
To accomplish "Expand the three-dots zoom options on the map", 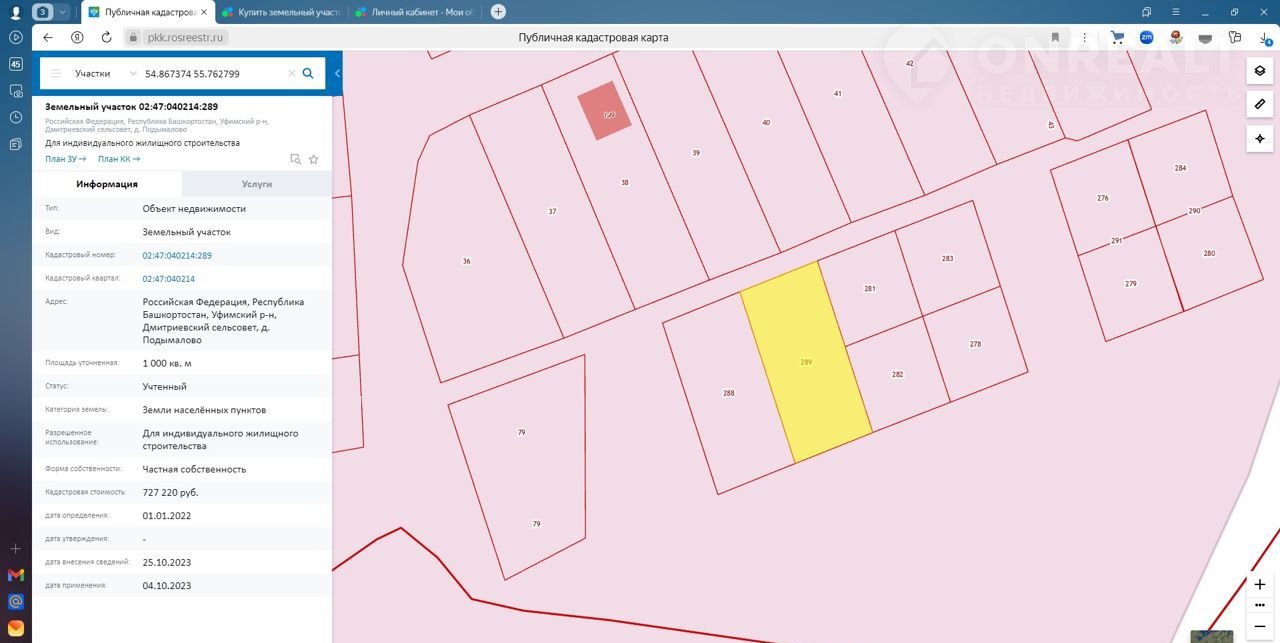I will coord(1260,605).
